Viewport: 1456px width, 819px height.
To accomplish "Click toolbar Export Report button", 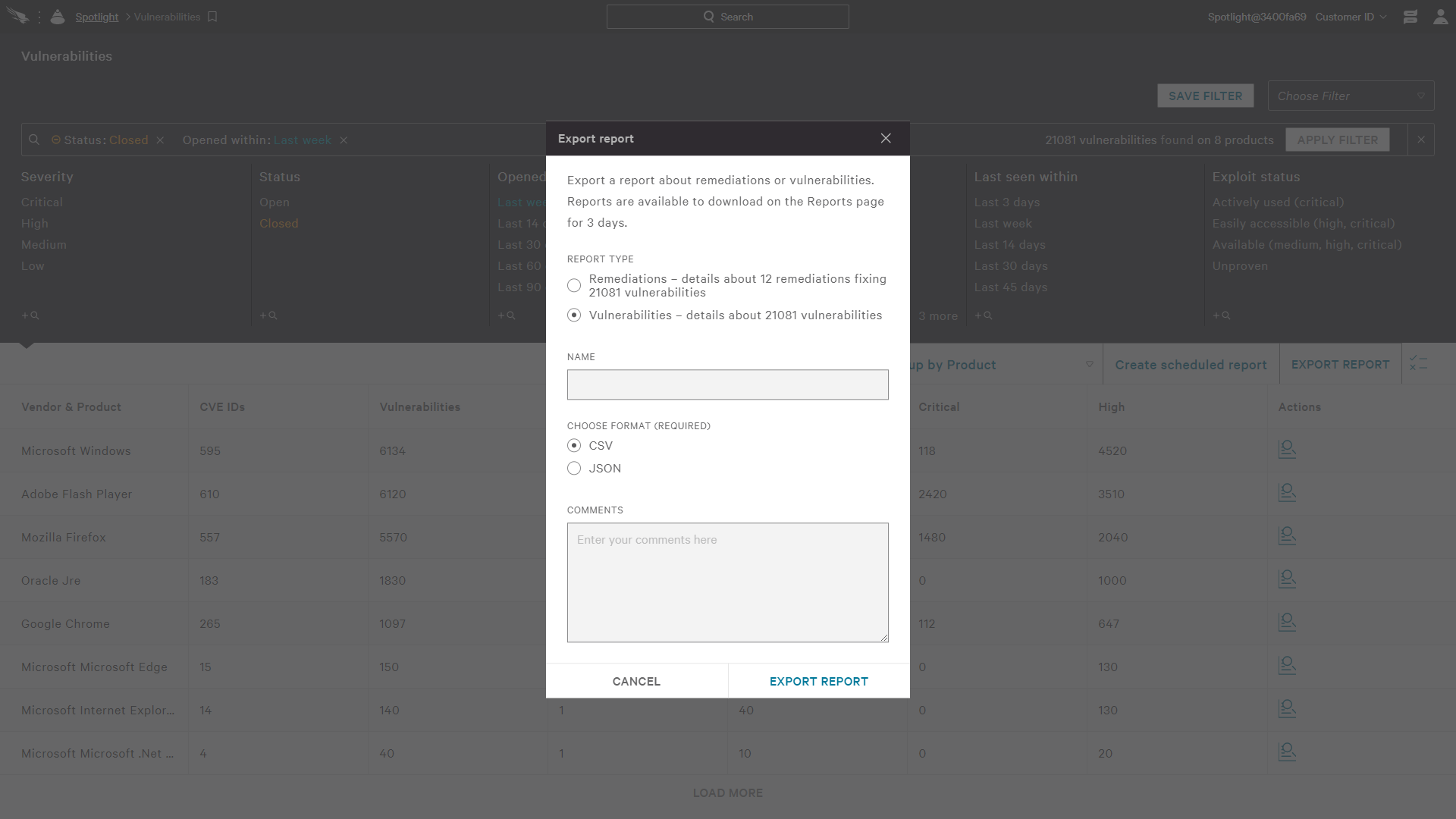I will (x=1340, y=365).
